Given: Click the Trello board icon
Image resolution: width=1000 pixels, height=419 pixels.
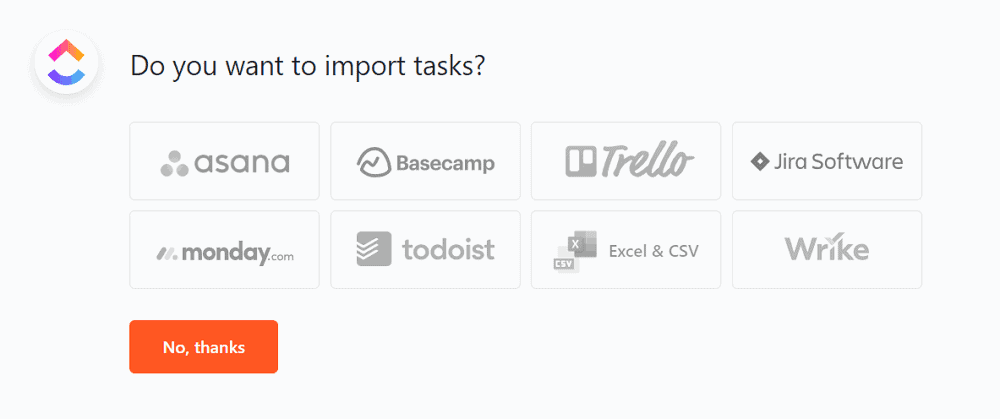Looking at the screenshot, I should point(580,161).
